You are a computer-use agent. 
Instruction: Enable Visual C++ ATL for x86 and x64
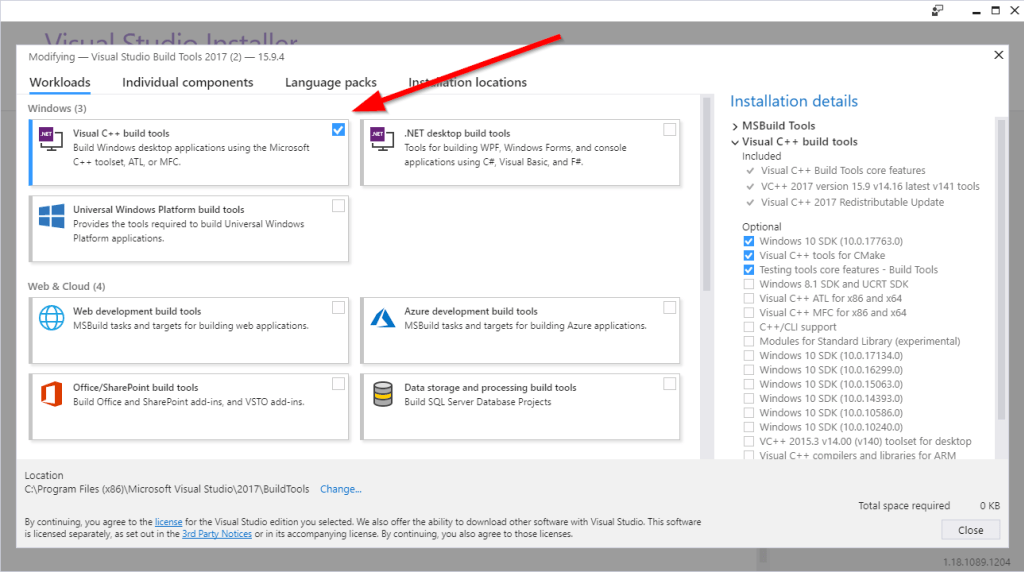[x=748, y=298]
